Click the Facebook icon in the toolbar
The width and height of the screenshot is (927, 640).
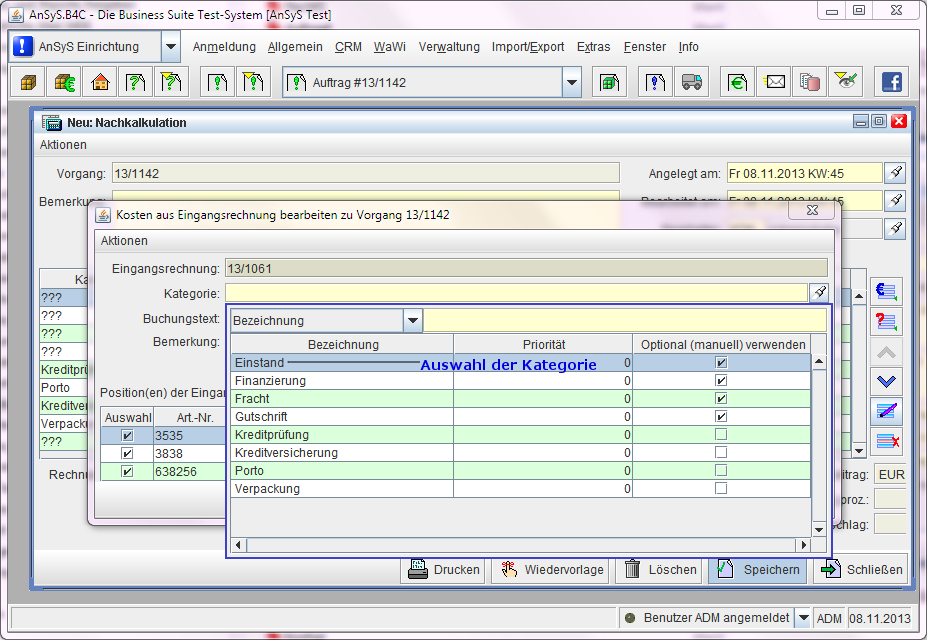pos(890,82)
